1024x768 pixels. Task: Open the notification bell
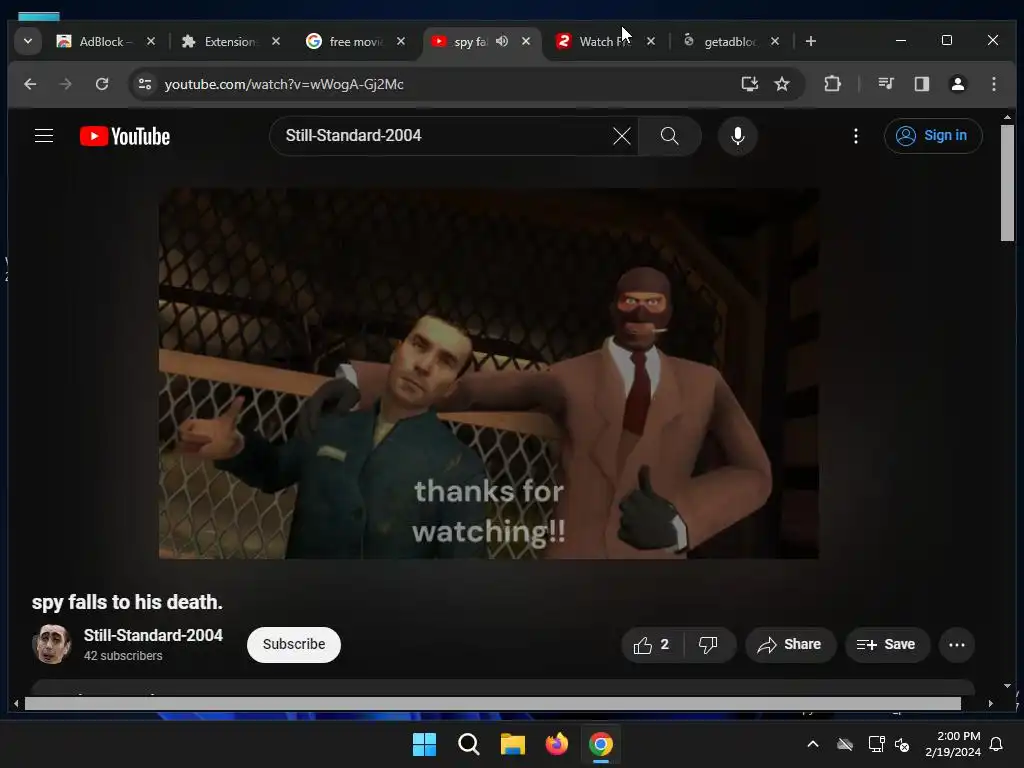[x=997, y=744]
